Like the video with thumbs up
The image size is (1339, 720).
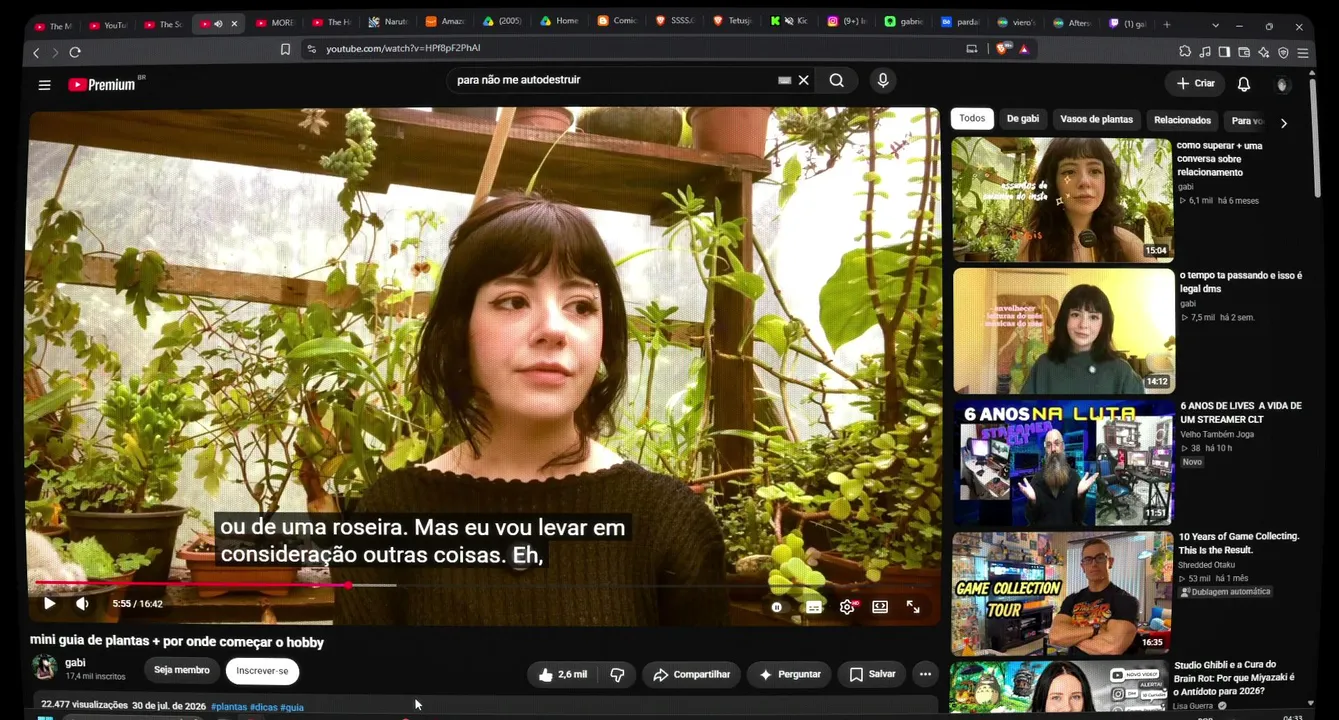pyautogui.click(x=562, y=675)
